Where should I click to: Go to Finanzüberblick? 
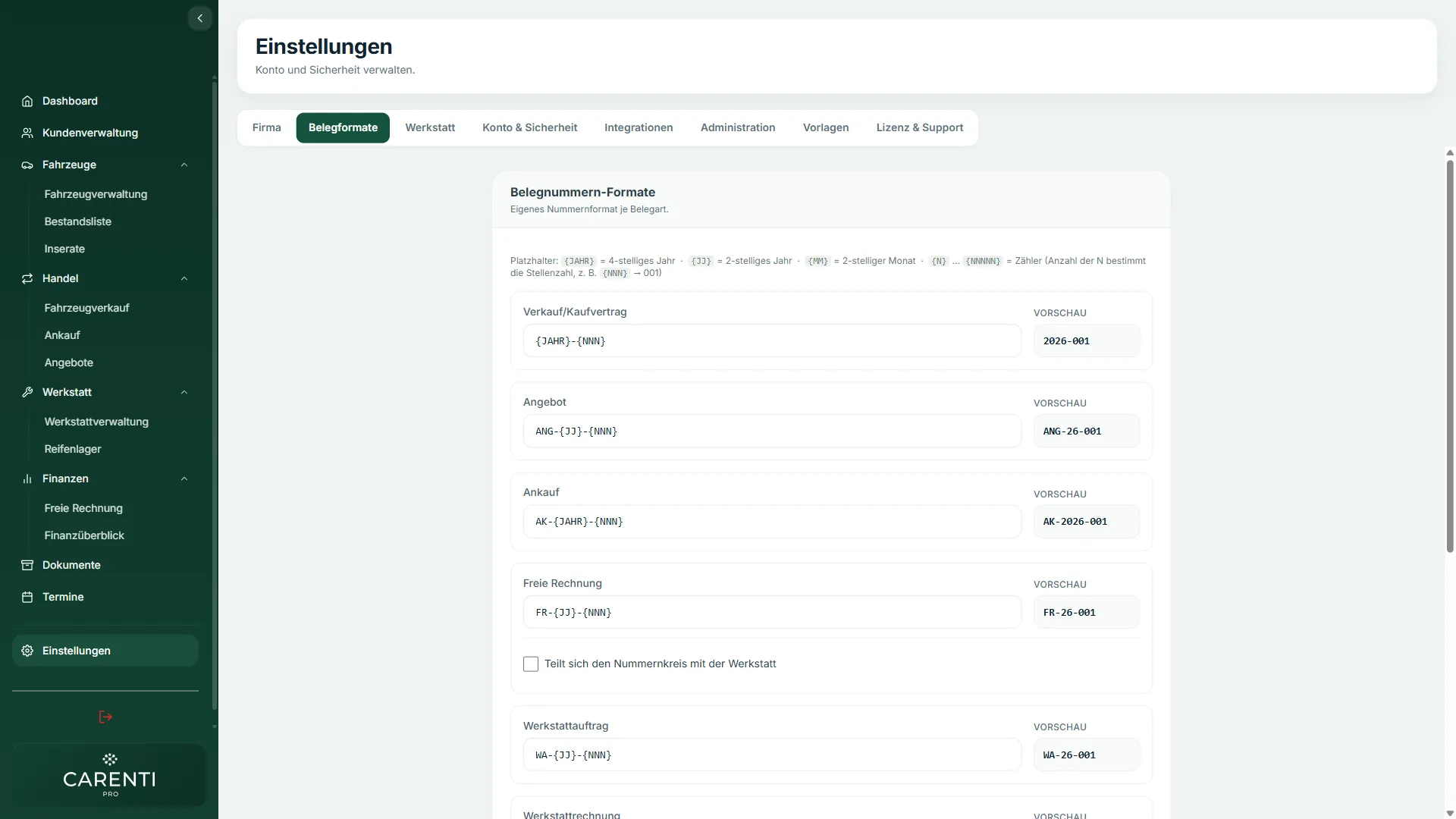[84, 535]
